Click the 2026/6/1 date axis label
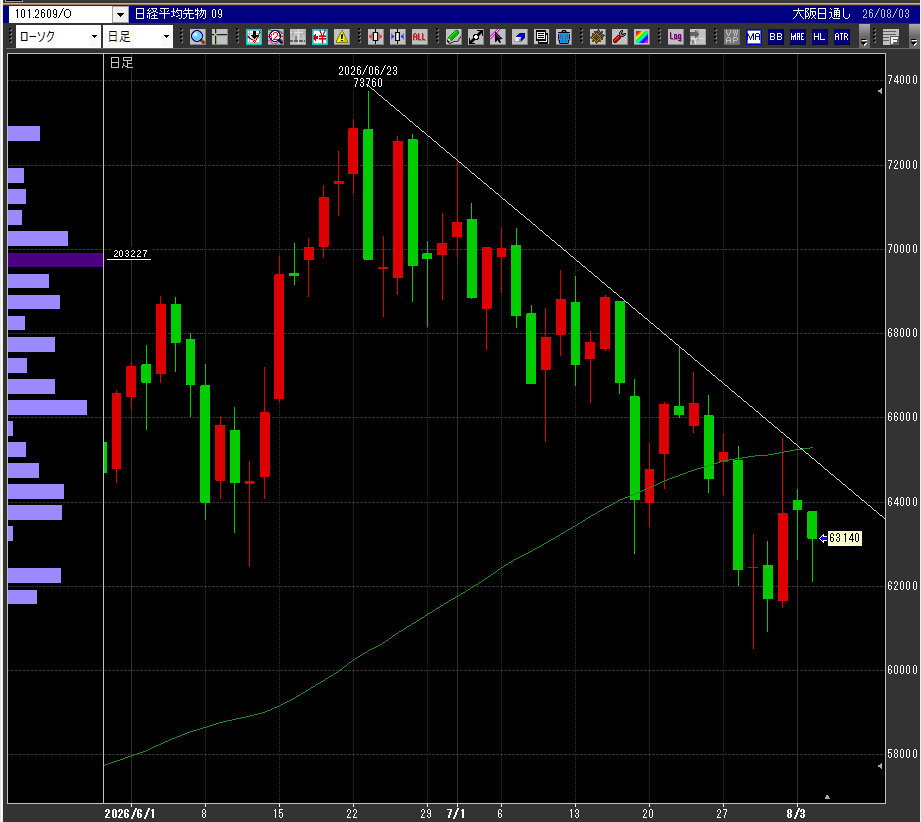The height and width of the screenshot is (822, 921). [130, 814]
